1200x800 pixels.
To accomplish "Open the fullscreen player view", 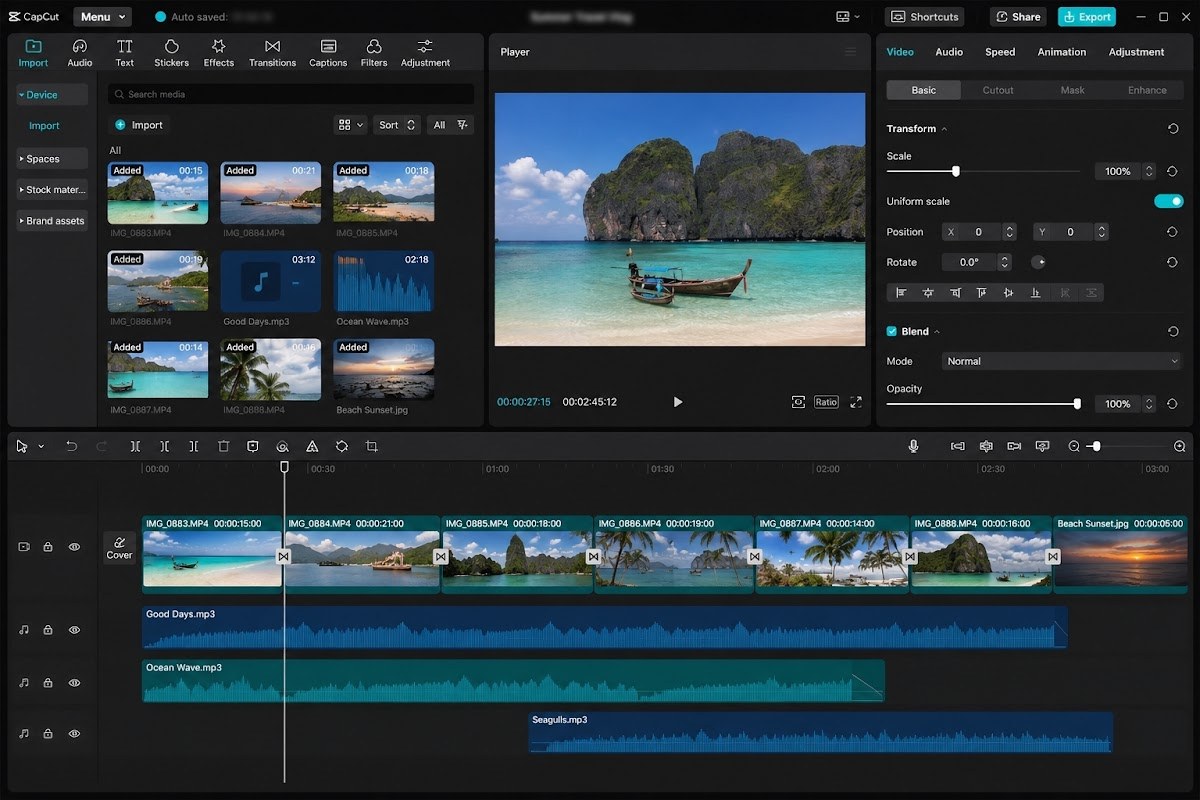I will click(x=856, y=402).
